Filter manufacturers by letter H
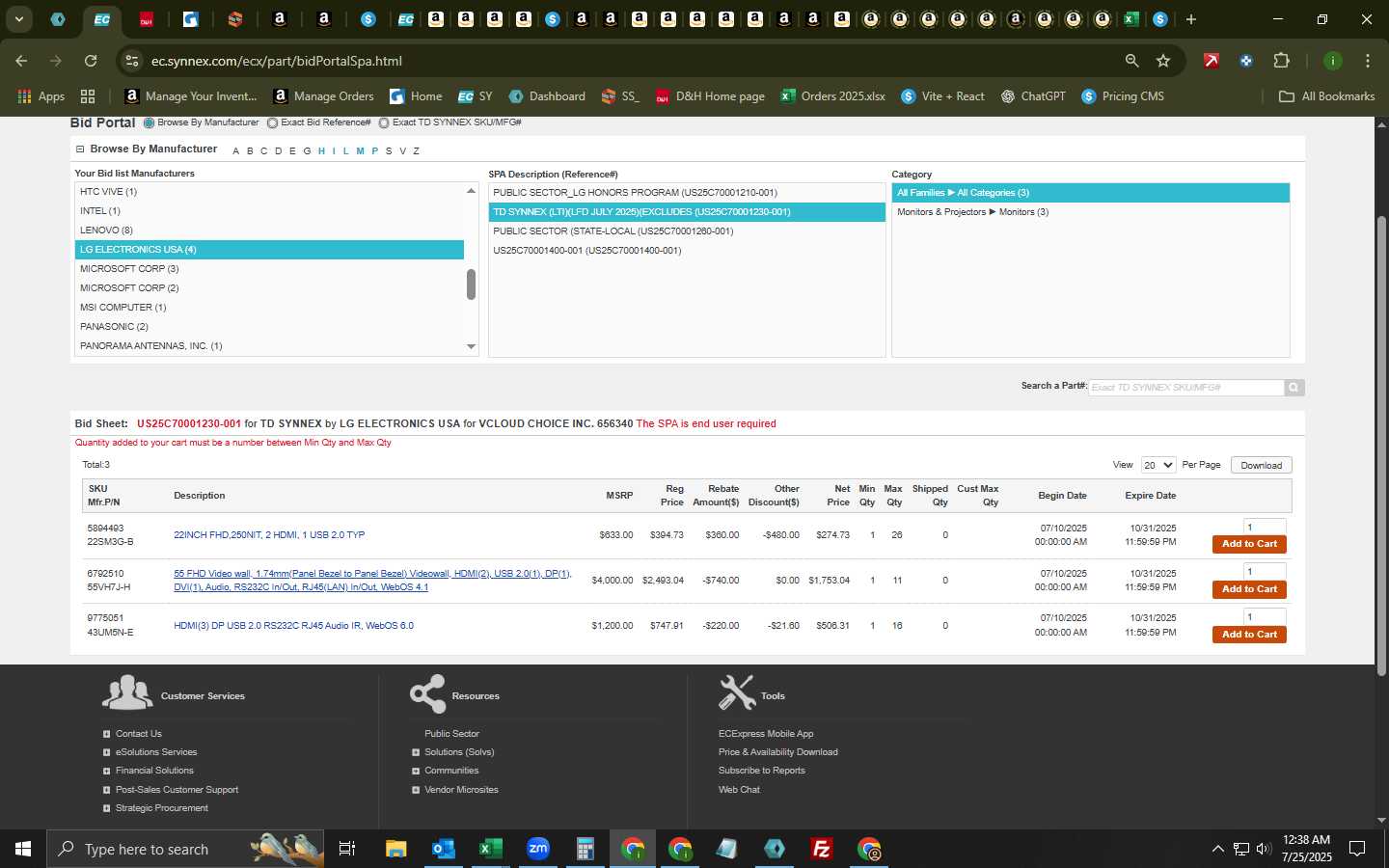Viewport: 1389px width, 868px height. 321,151
